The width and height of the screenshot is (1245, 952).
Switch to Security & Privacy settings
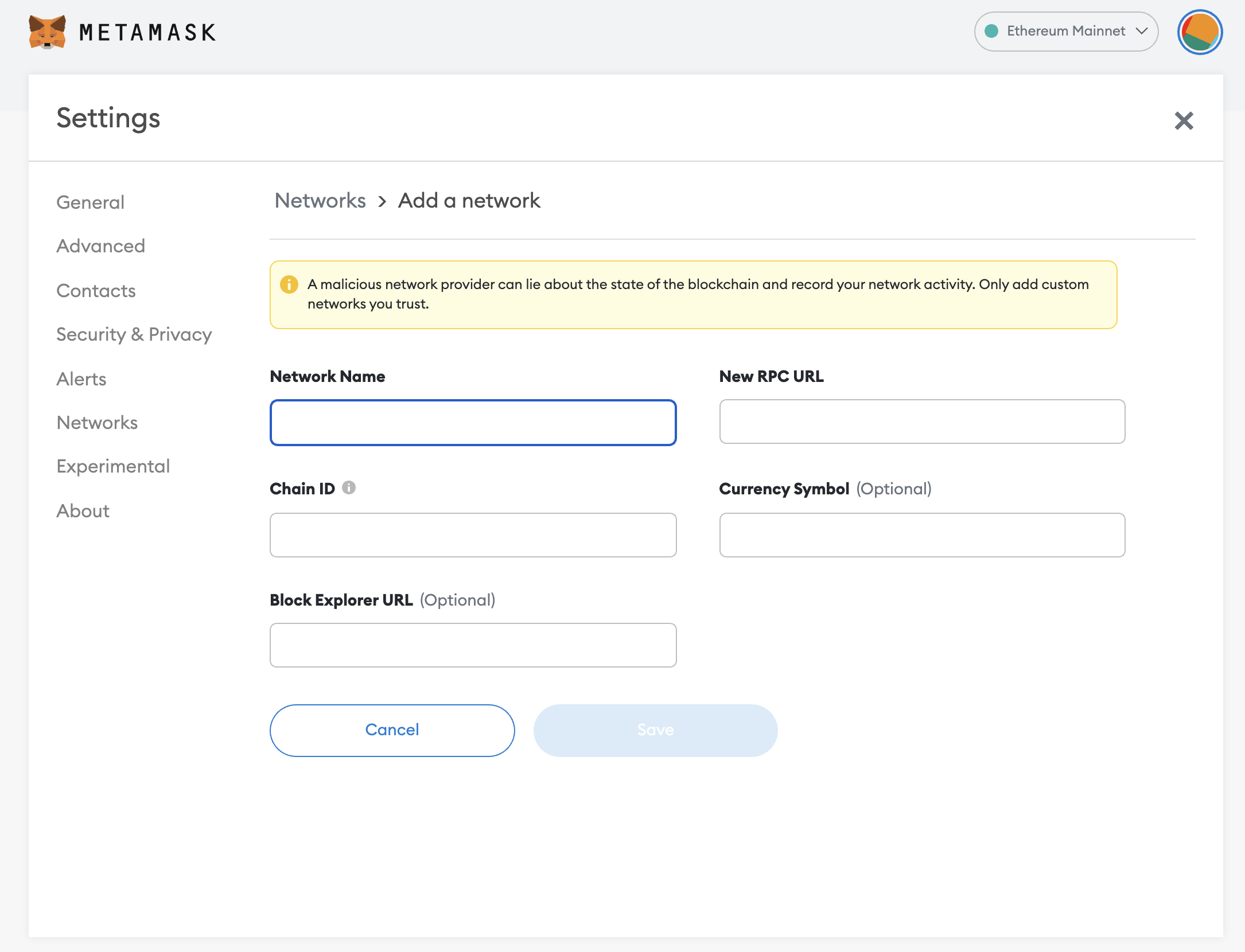tap(134, 334)
